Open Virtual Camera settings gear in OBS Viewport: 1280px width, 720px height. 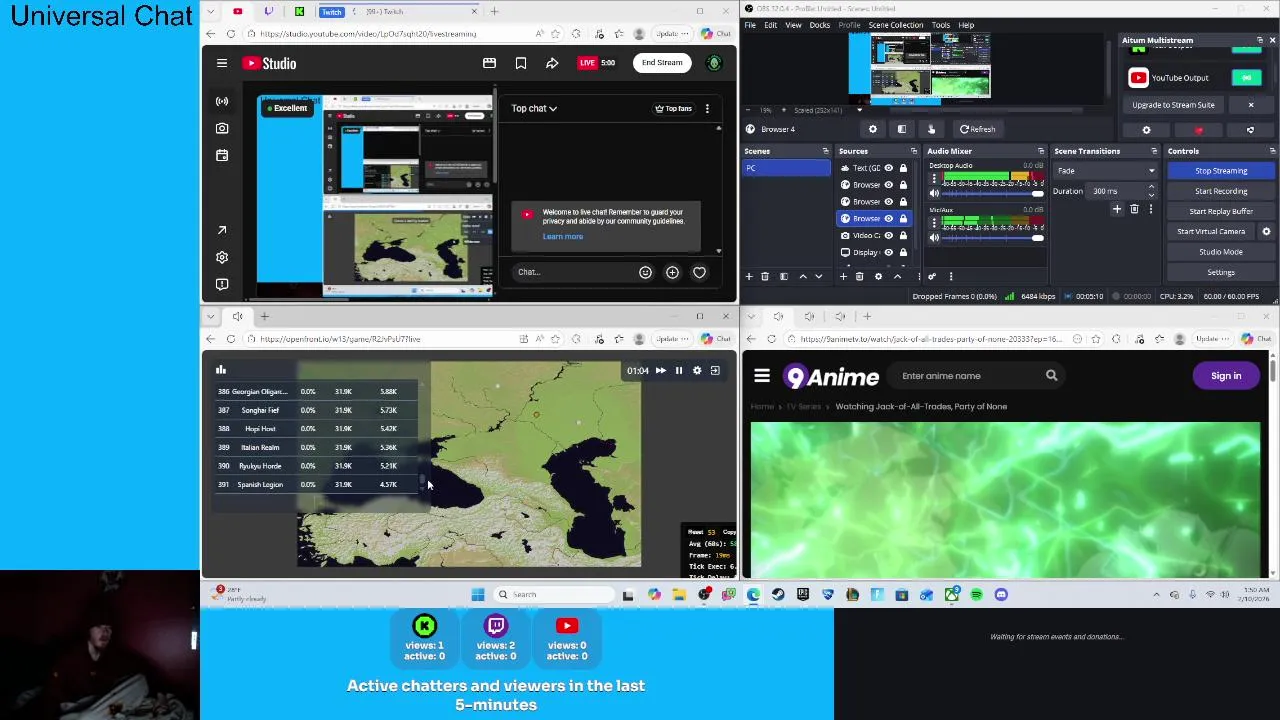click(1266, 231)
